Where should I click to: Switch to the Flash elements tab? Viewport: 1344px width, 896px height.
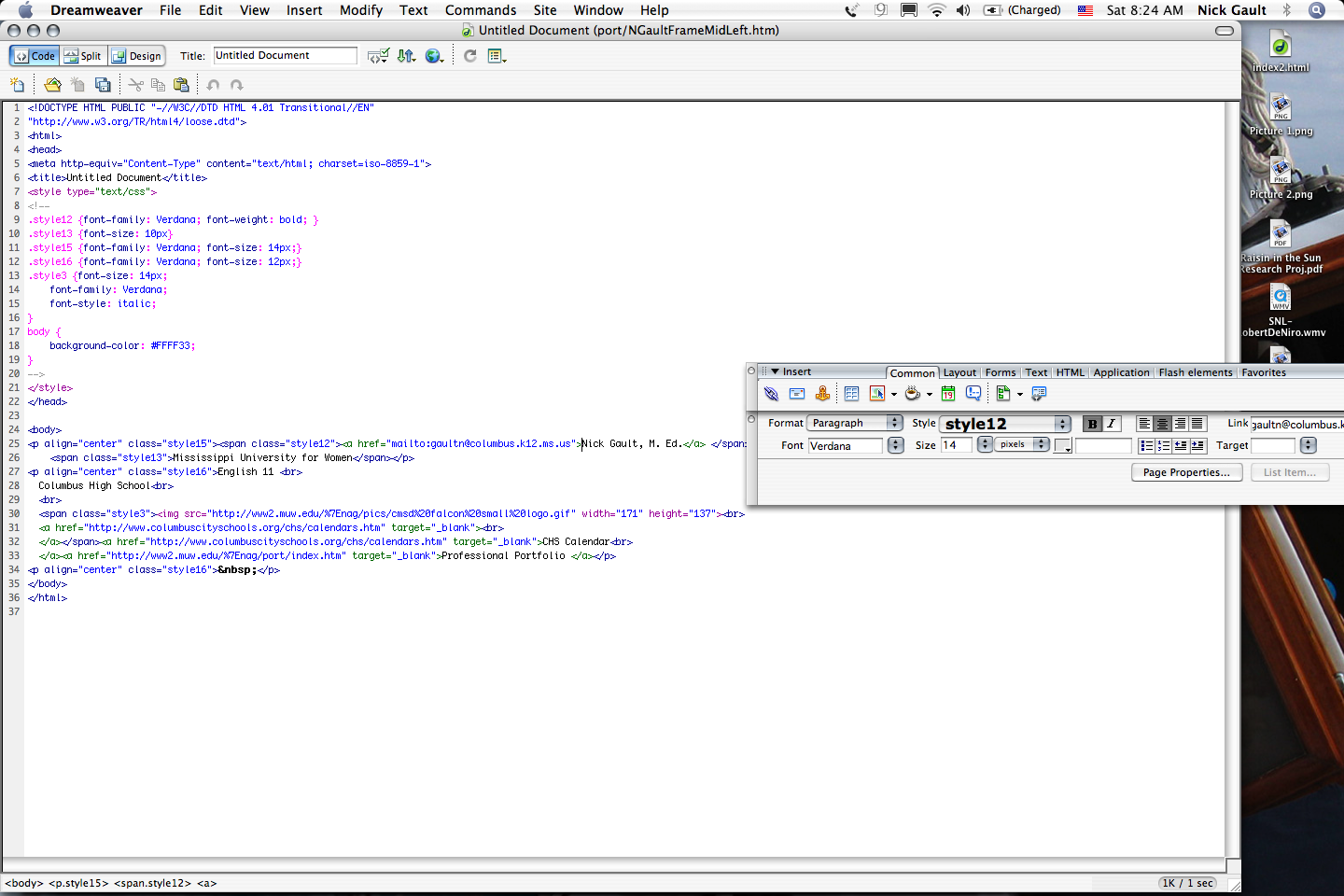pyautogui.click(x=1196, y=372)
